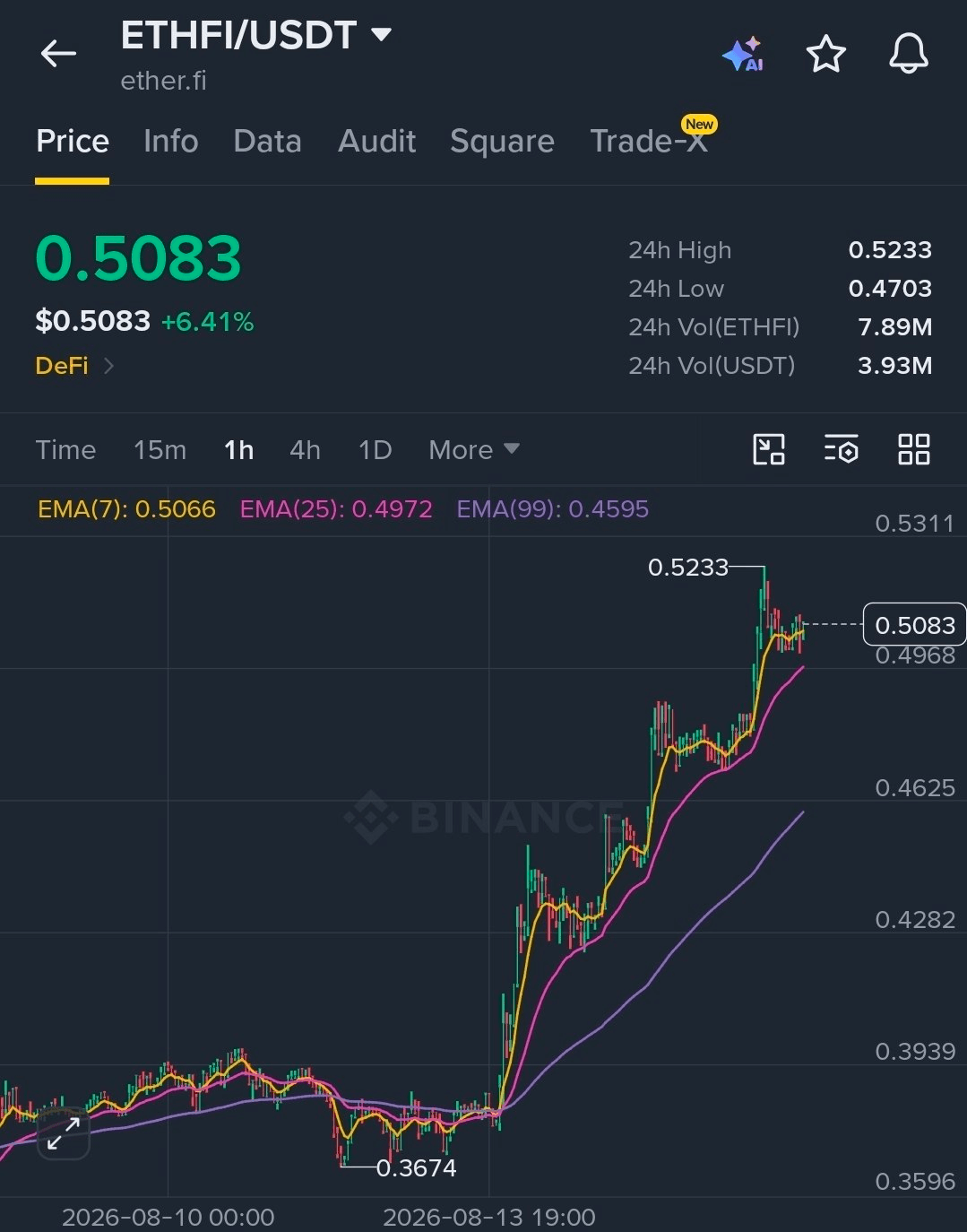Open the Square tab
This screenshot has height=1232, width=967.
coord(502,142)
